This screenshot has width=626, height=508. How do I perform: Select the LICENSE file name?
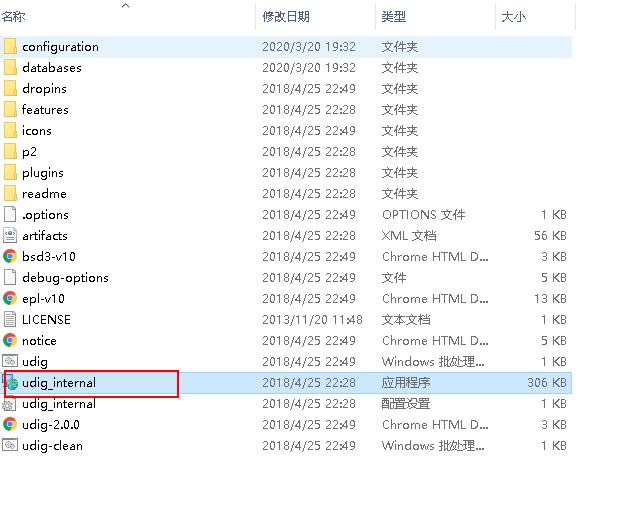pyautogui.click(x=46, y=320)
